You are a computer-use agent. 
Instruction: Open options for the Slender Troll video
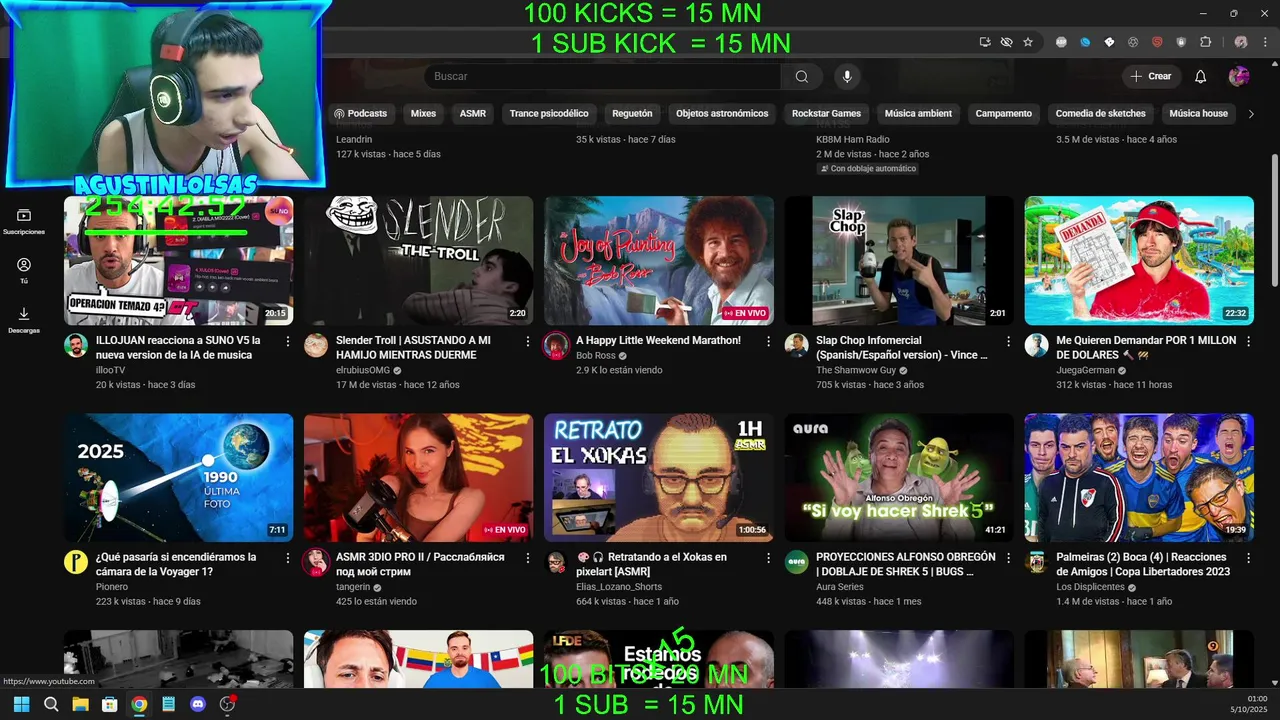pos(528,342)
